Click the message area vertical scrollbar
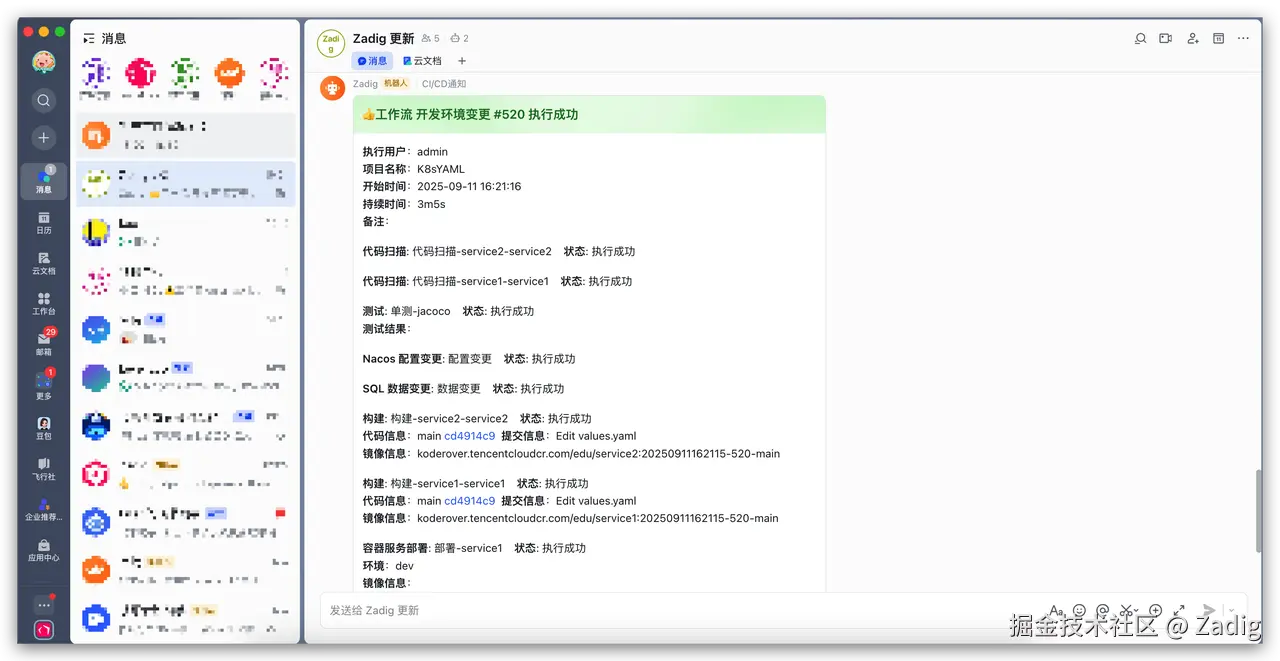1280x661 pixels. (x=1259, y=509)
